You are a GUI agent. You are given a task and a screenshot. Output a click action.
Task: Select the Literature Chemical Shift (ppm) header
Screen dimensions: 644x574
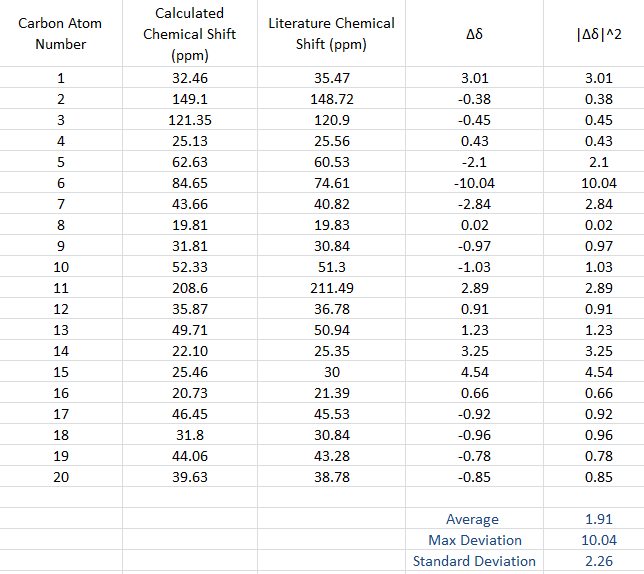point(331,33)
